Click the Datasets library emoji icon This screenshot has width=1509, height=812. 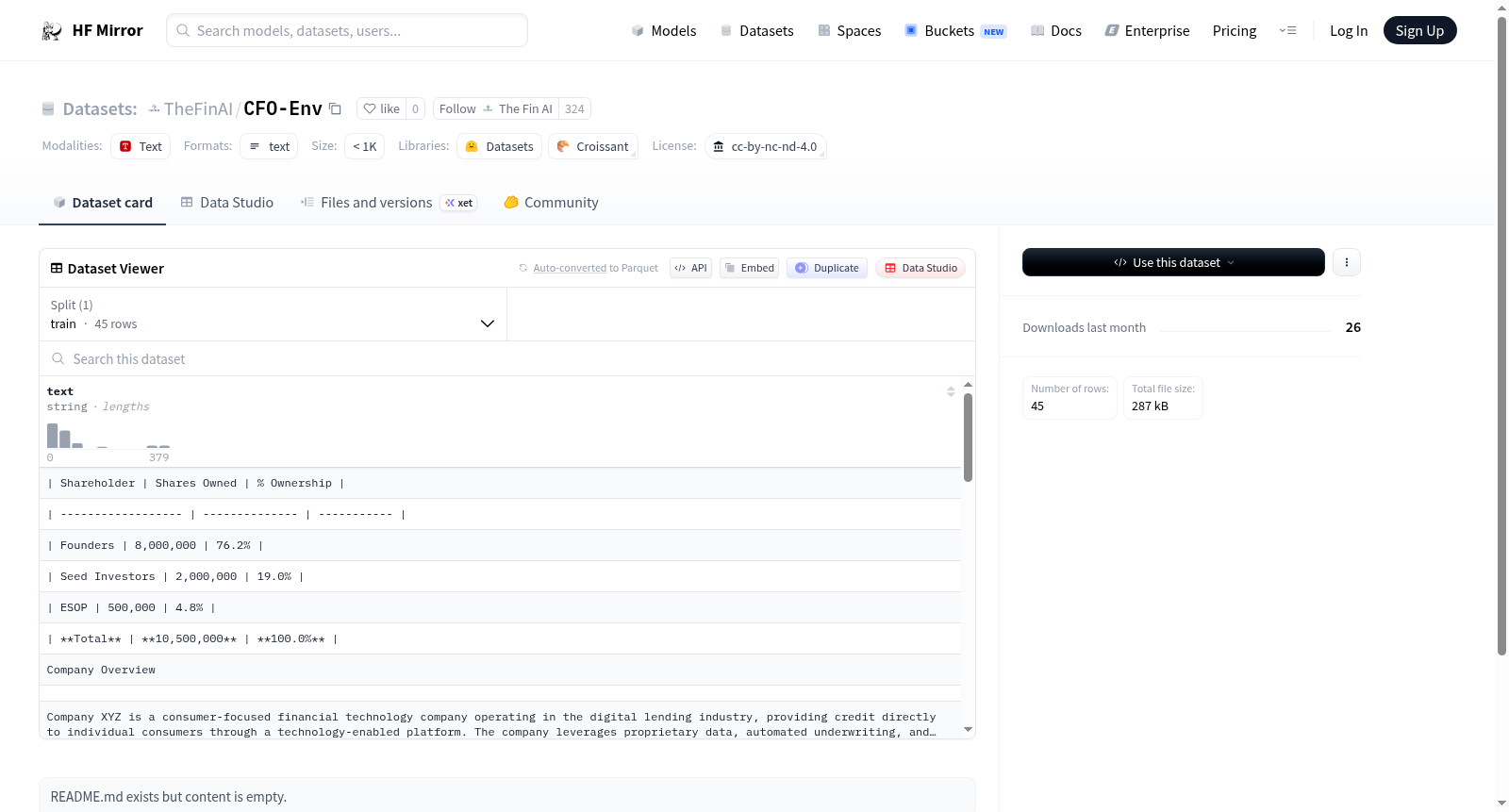tap(472, 146)
